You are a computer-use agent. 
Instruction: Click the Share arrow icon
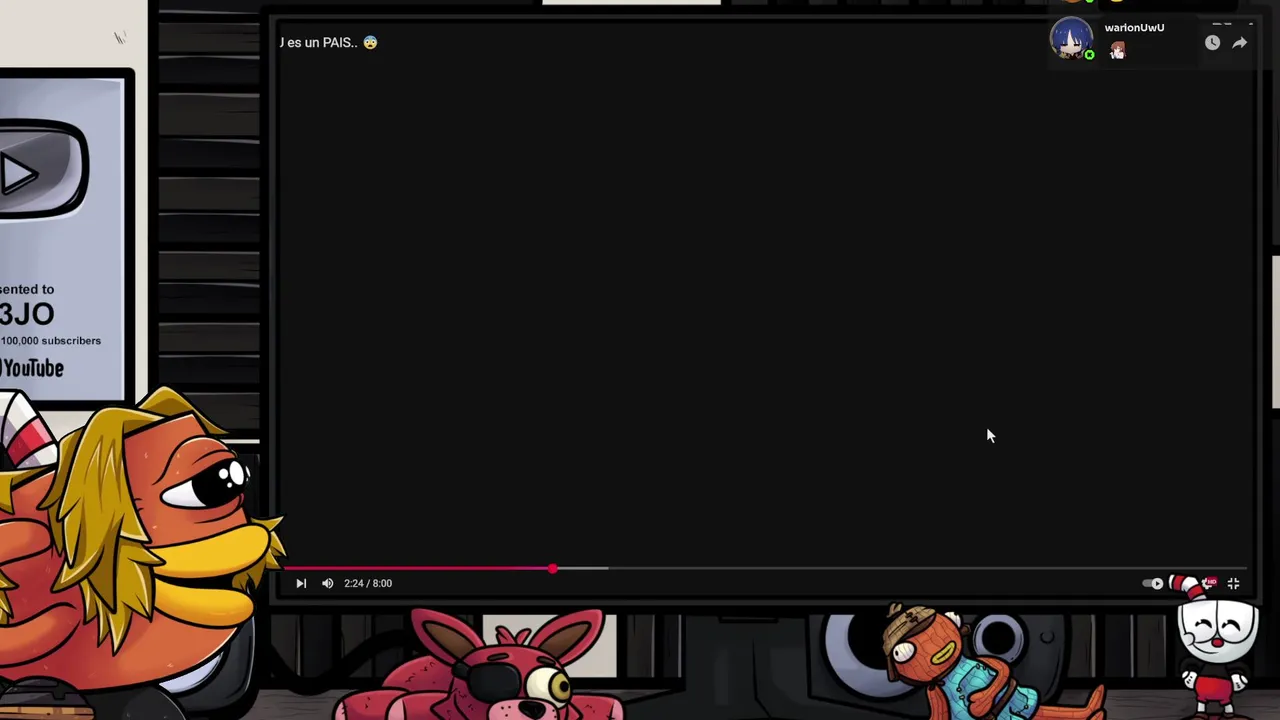point(1239,43)
